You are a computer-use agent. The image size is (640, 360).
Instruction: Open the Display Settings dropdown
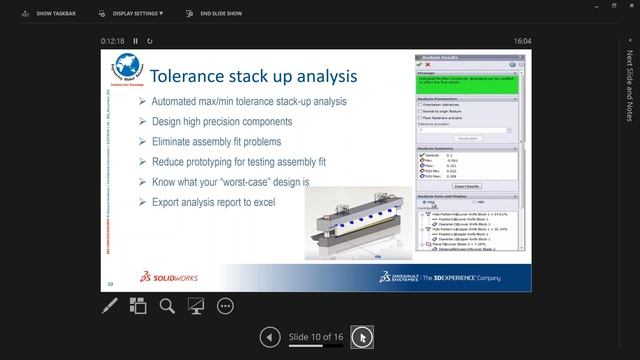point(138,13)
